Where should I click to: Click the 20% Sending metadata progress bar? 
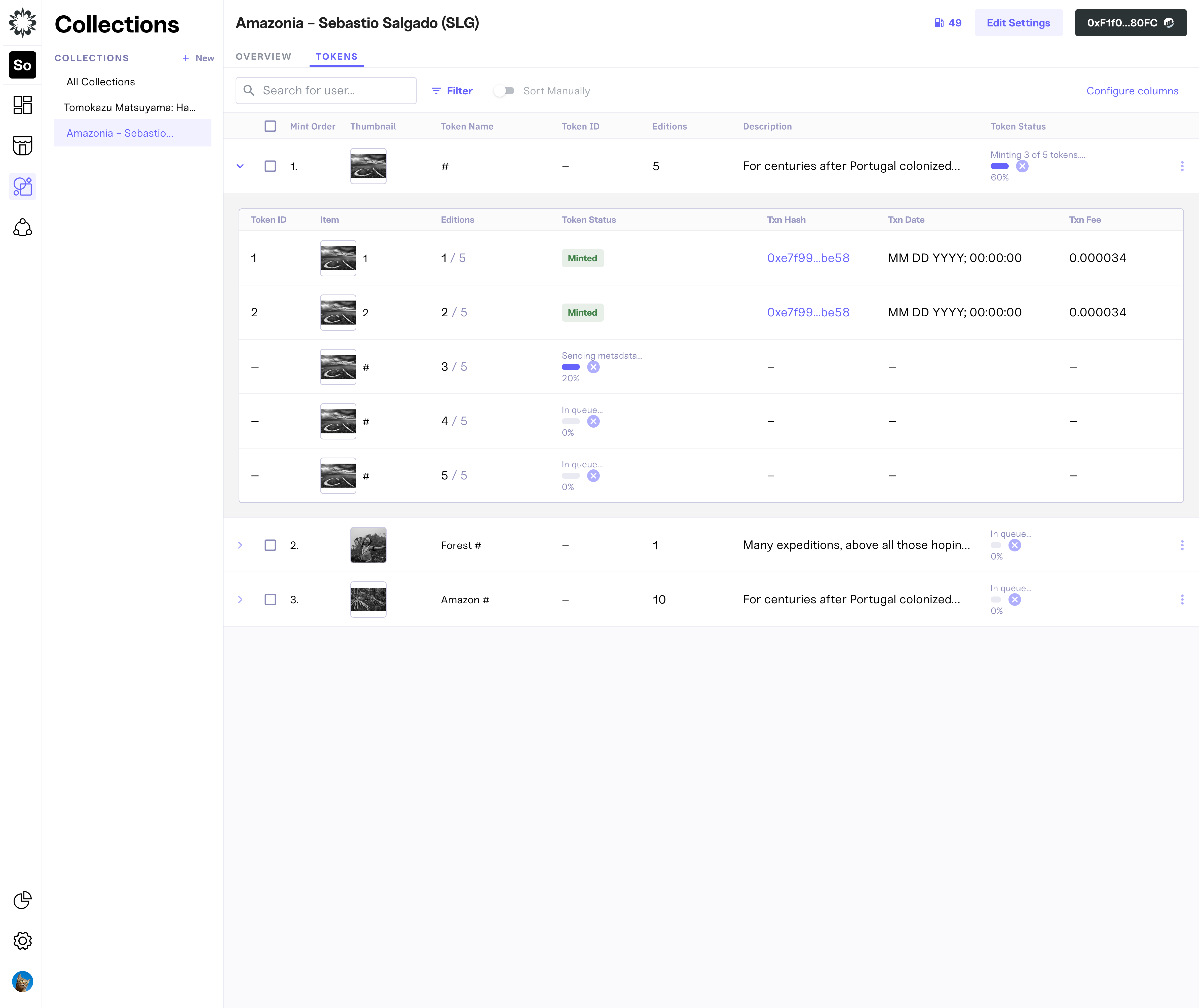[571, 367]
